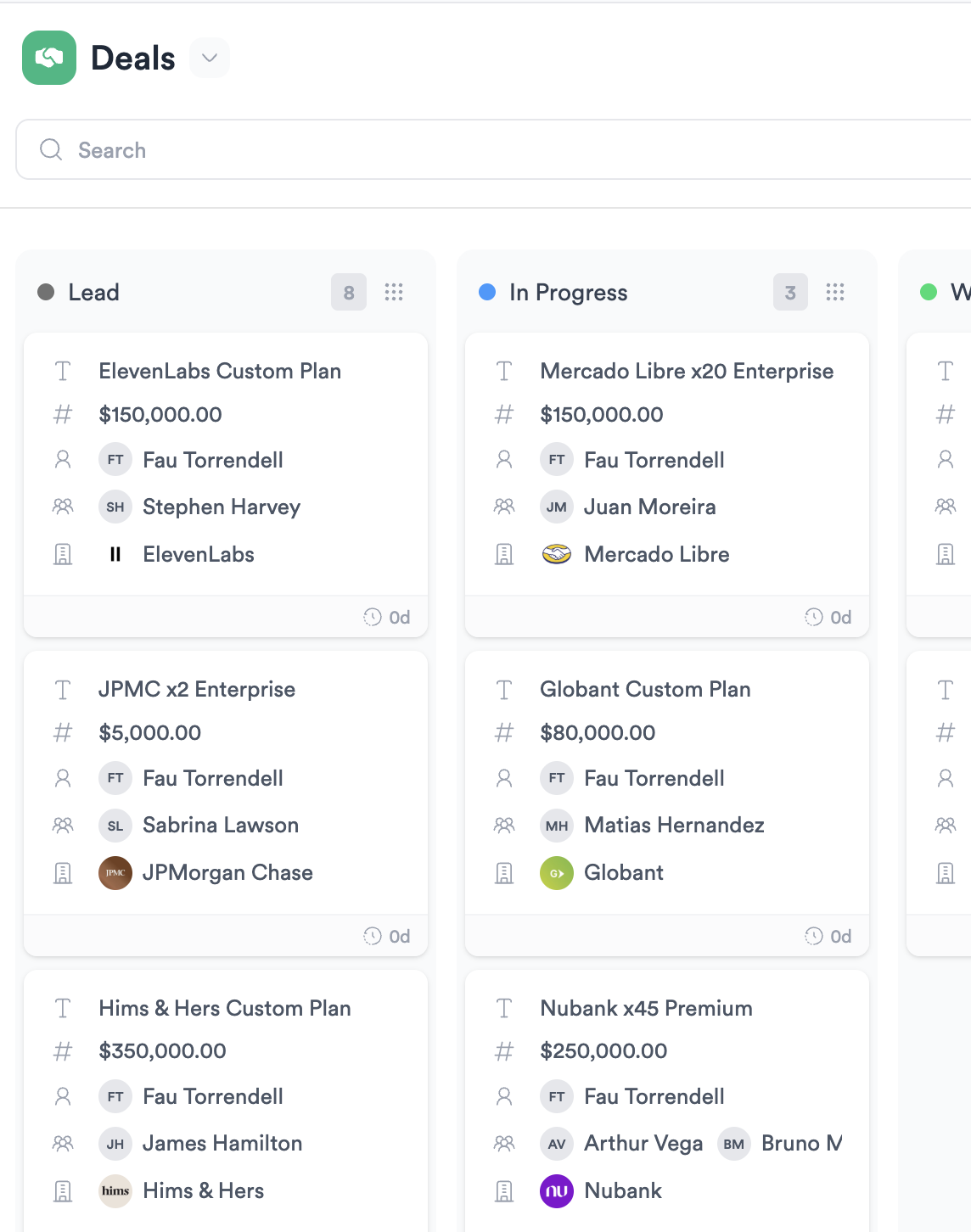
Task: Click the SL avatar for Sabrina Lawson
Action: pos(115,825)
